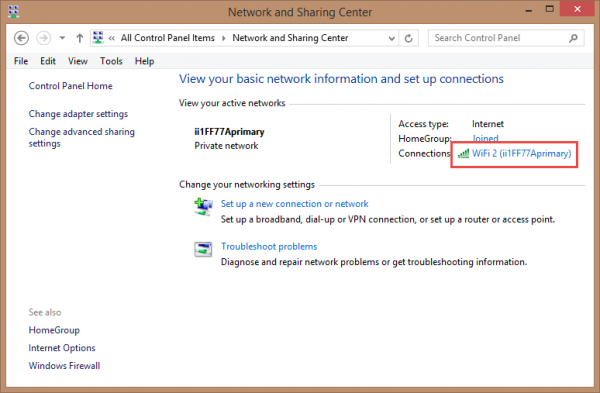
Task: Open Internet Options under See also
Action: (x=62, y=348)
